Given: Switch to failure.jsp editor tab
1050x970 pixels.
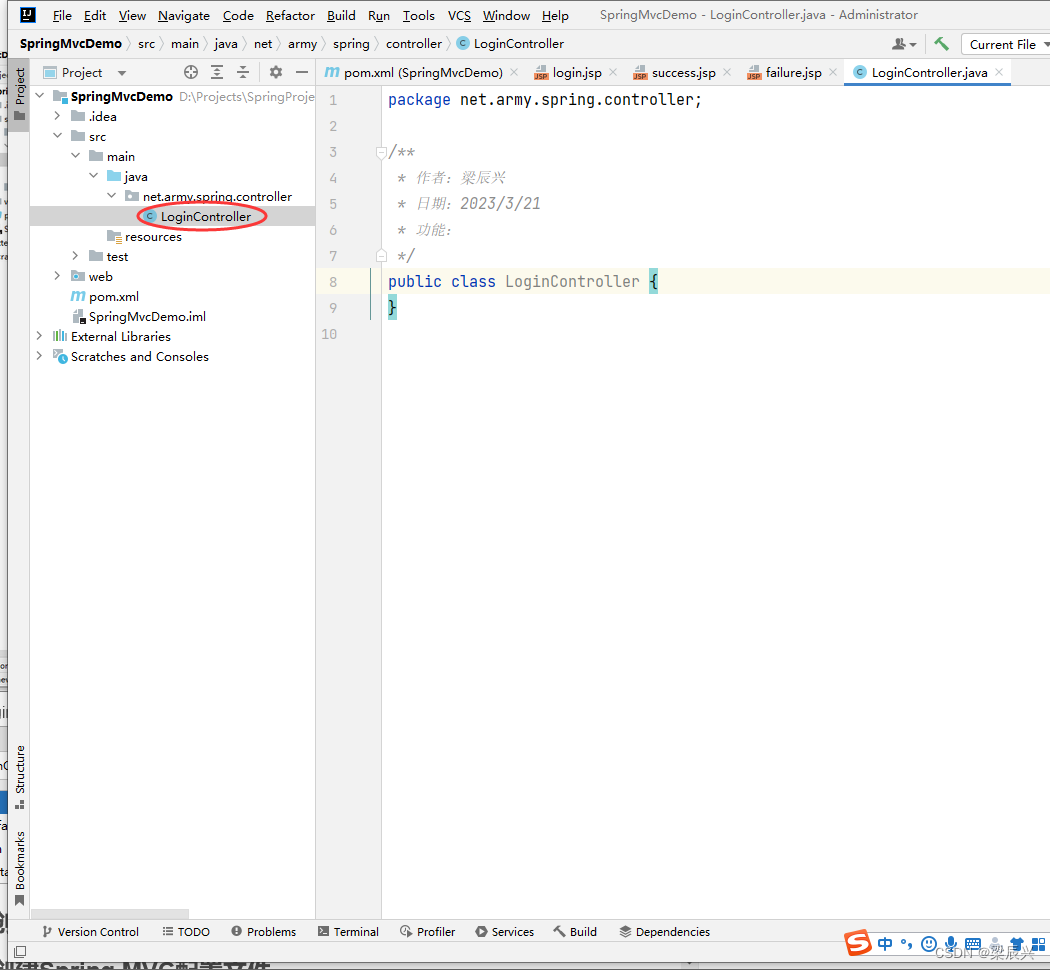Looking at the screenshot, I should coord(793,72).
